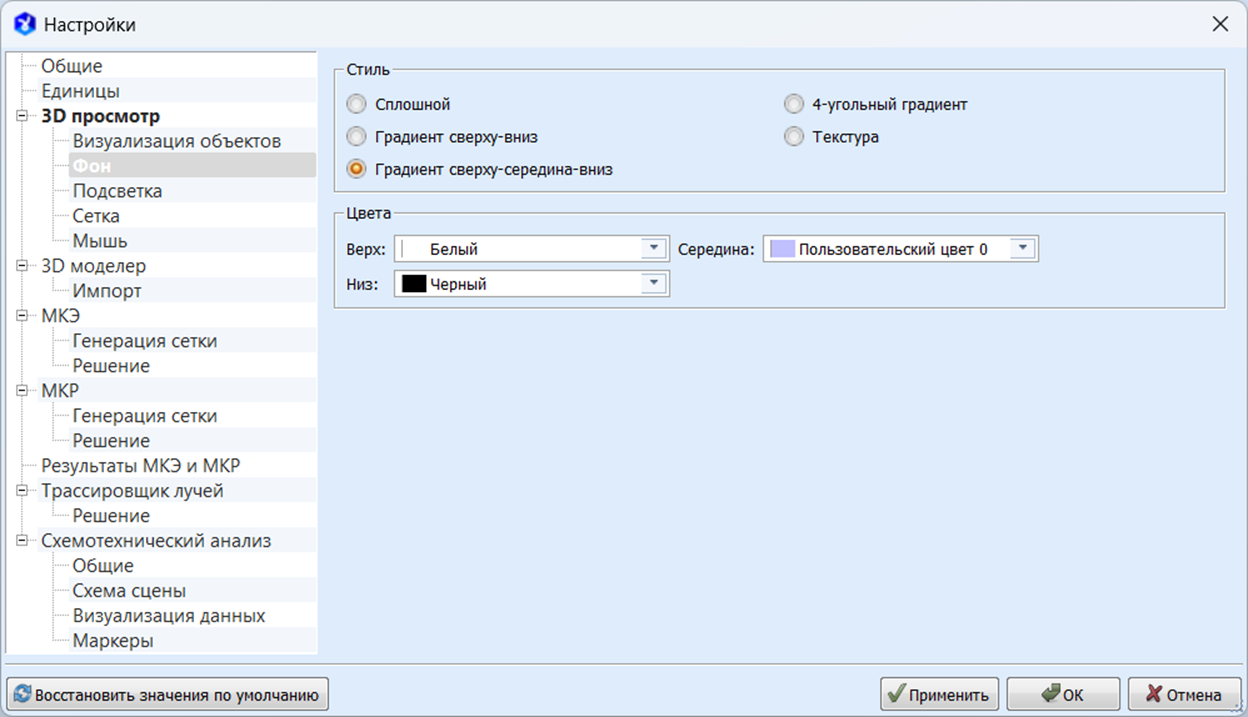
Task: Click the lavender Середина color swatch
Action: pos(782,249)
